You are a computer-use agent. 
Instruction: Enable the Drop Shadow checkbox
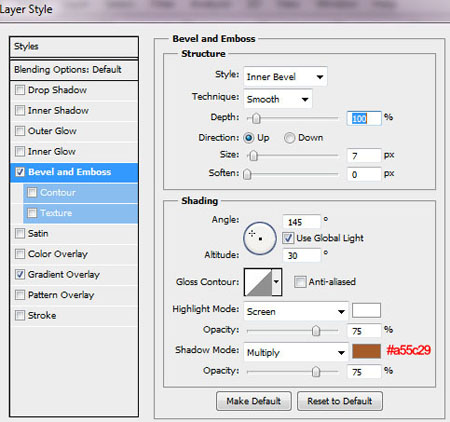(20, 90)
